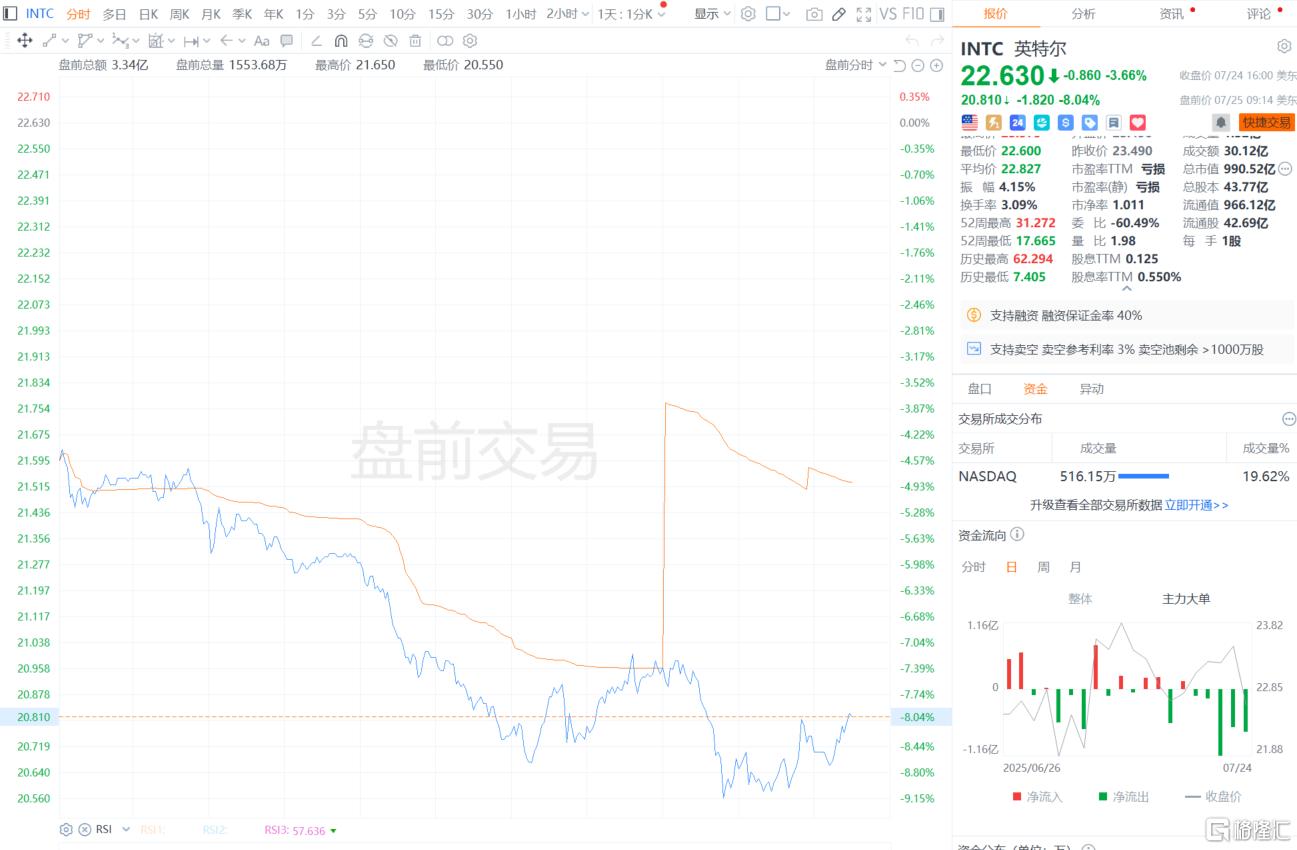Screen dimensions: 1297x850
Task: Select 整体 fund flow view
Action: click(1080, 599)
